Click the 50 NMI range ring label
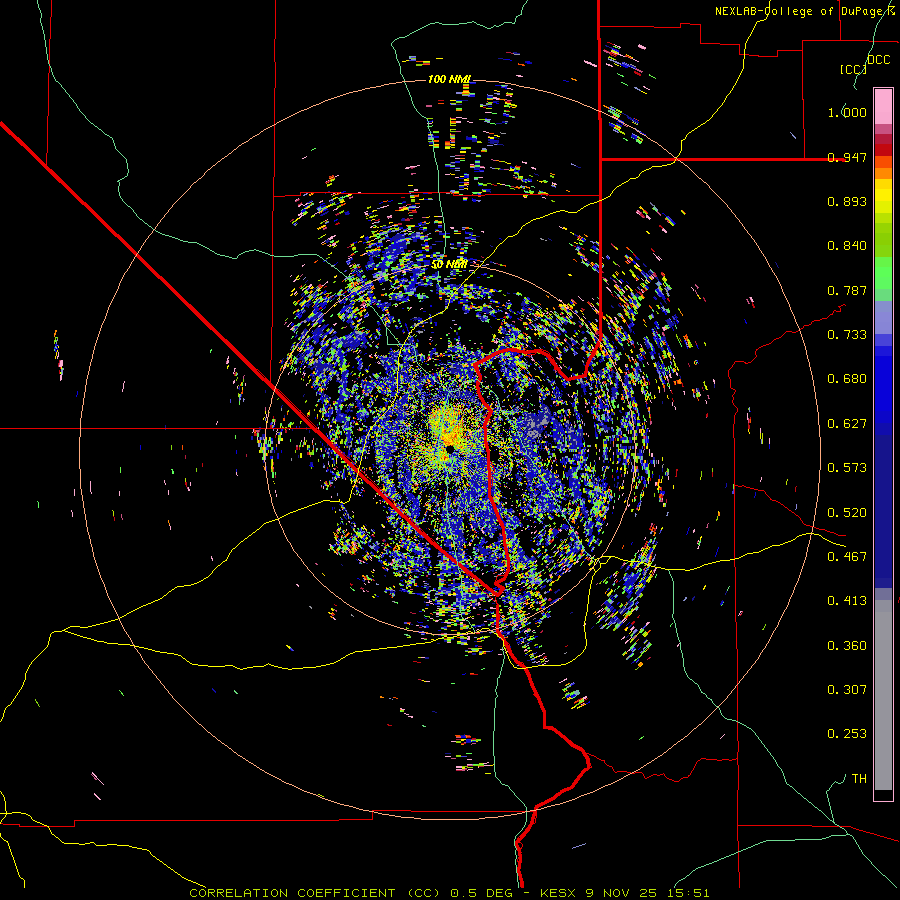The height and width of the screenshot is (900, 900). pyautogui.click(x=449, y=264)
